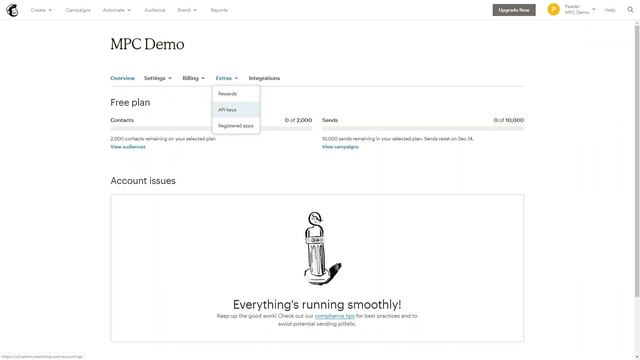Image resolution: width=640 pixels, height=360 pixels.
Task: Open the Integrations tab
Action: (264, 78)
